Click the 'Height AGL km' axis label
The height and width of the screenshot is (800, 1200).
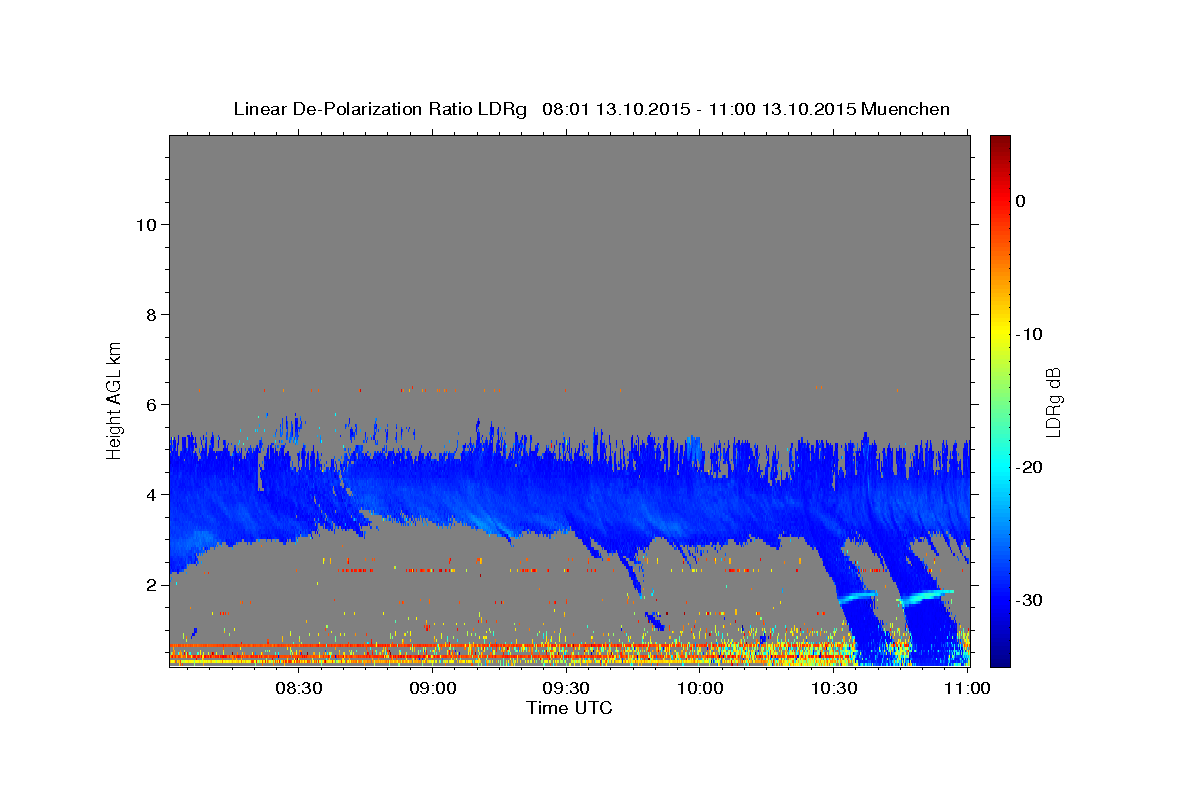coord(115,399)
